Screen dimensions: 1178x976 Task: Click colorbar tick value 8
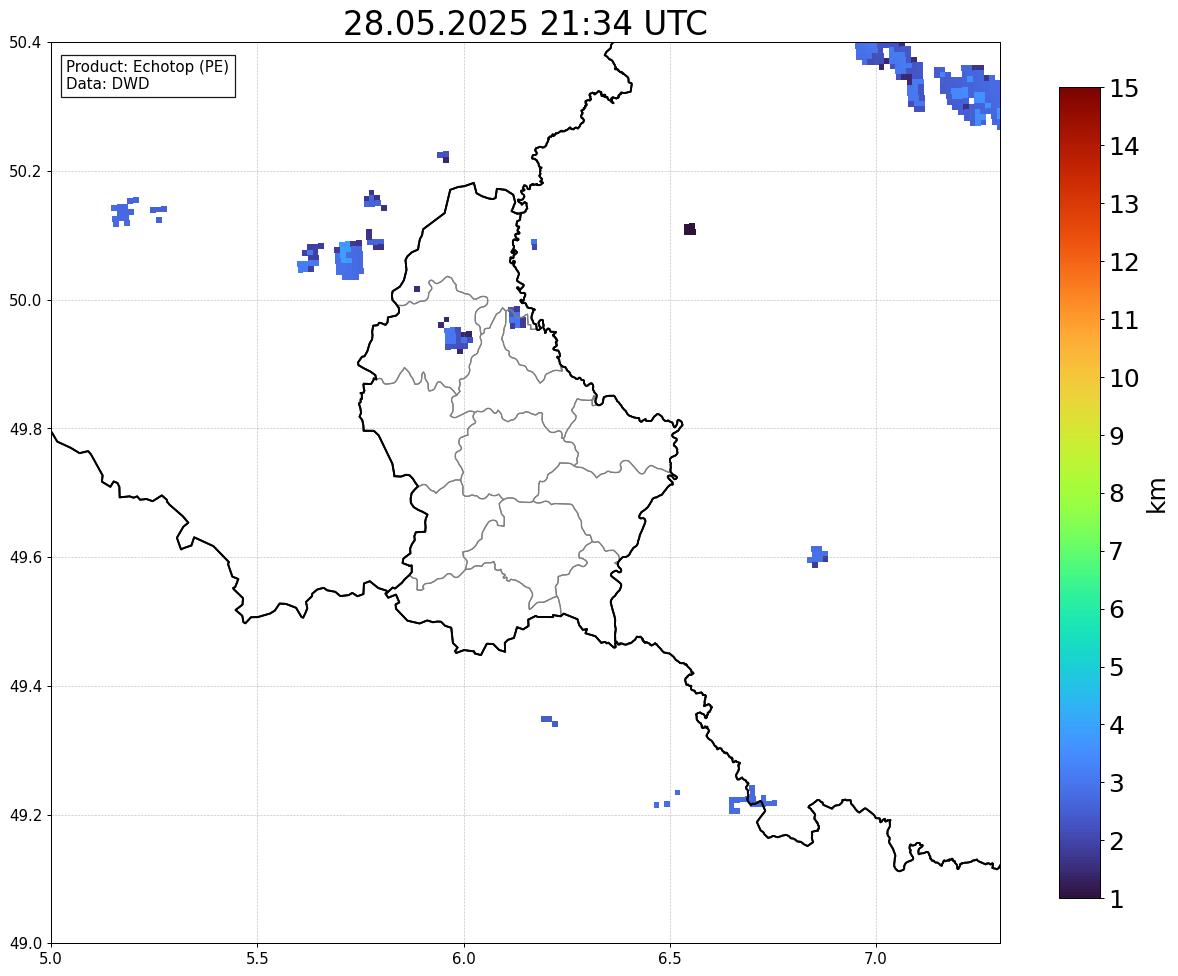point(1117,494)
